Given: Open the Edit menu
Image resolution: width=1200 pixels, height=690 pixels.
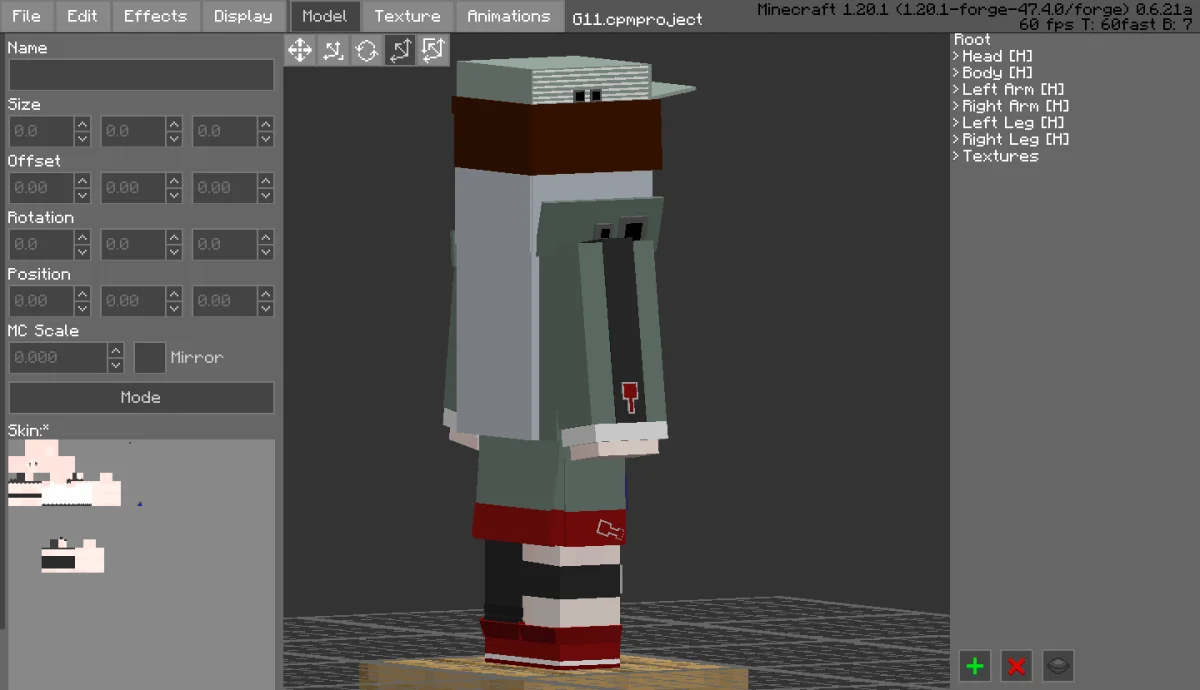Looking at the screenshot, I should [83, 16].
